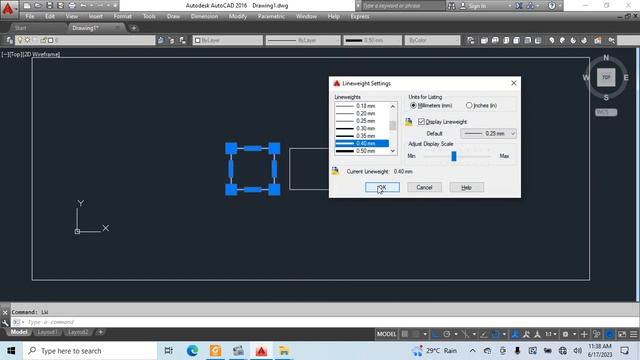Image resolution: width=640 pixels, height=360 pixels.
Task: Click the Adjust Display Scale slider handle
Action: [x=453, y=156]
